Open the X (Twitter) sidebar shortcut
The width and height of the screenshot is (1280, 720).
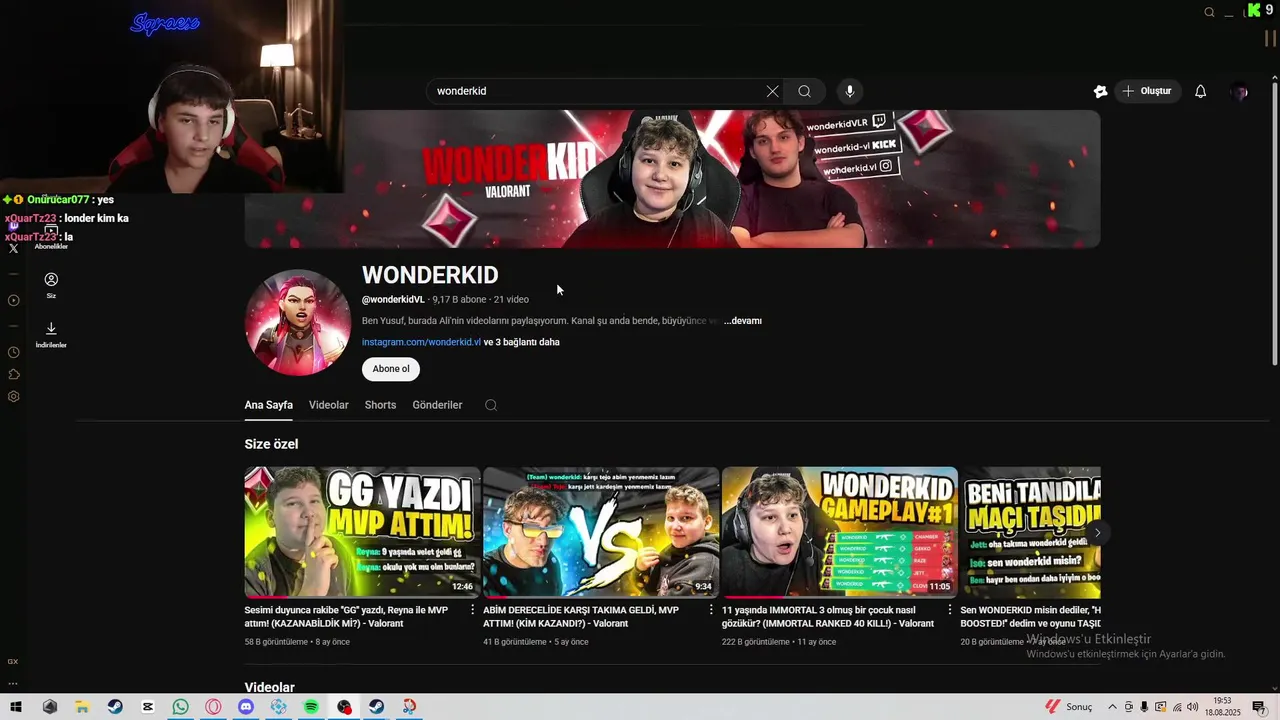13,248
